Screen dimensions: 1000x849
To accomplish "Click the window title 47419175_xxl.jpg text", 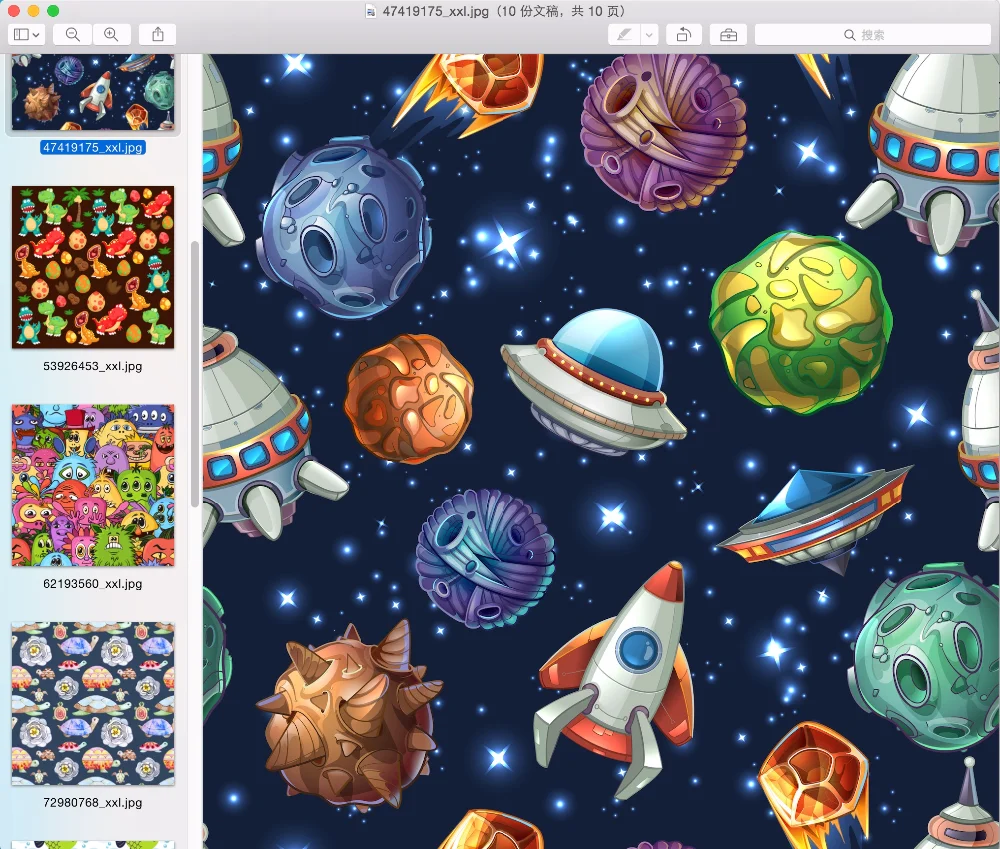I will (x=436, y=11).
